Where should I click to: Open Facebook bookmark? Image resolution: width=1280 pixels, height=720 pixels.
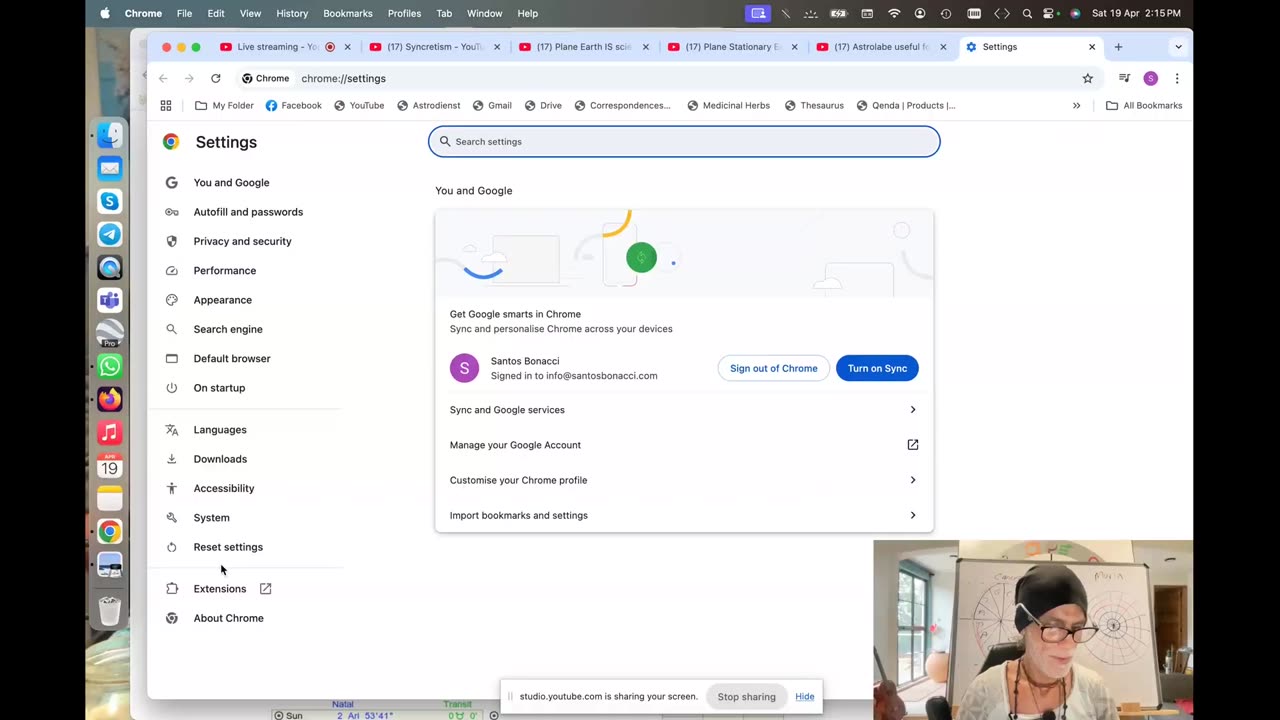pyautogui.click(x=293, y=105)
